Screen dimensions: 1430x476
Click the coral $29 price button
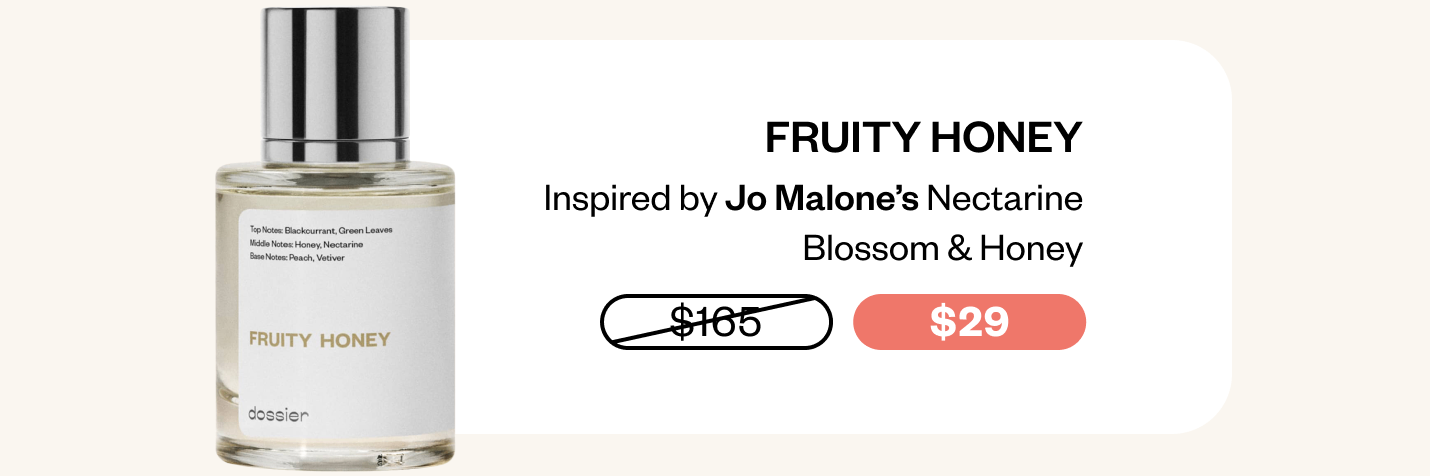tap(969, 322)
